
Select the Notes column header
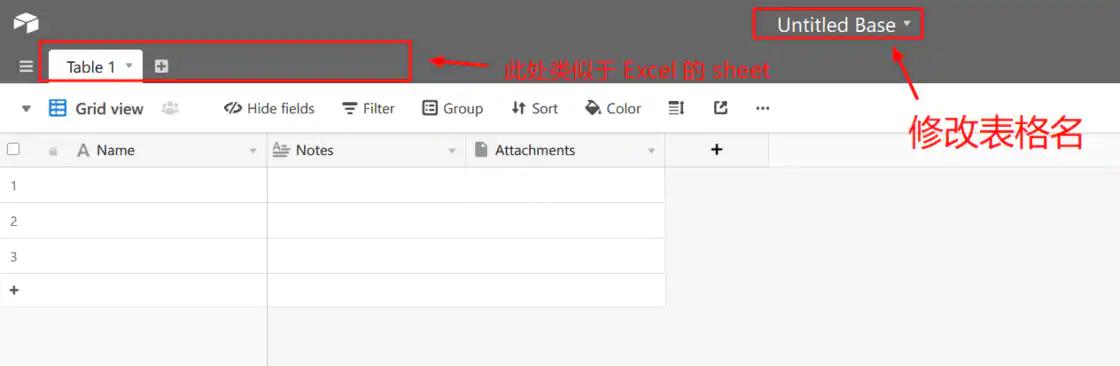tap(366, 150)
